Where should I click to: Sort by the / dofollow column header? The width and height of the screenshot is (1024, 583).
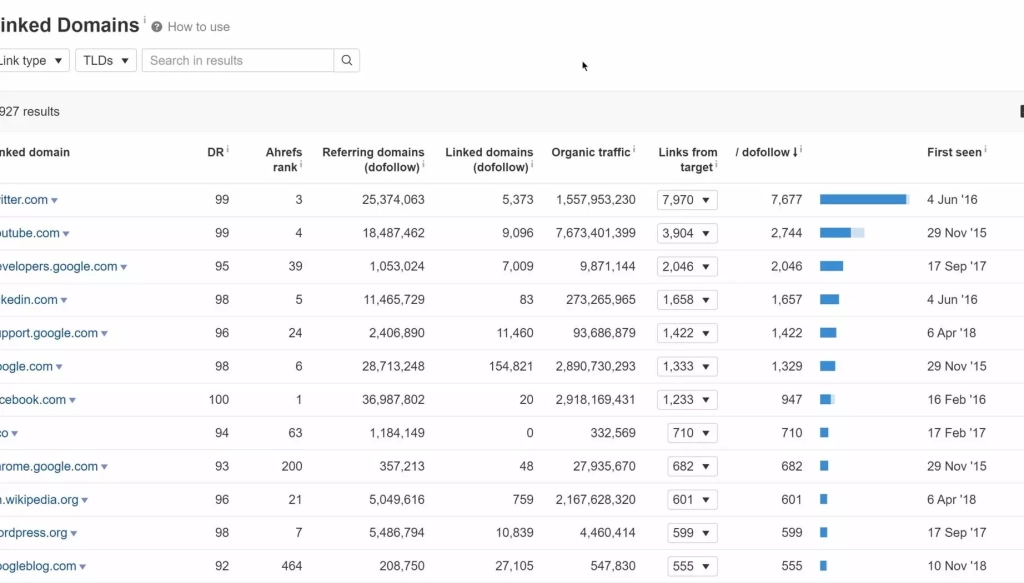766,152
